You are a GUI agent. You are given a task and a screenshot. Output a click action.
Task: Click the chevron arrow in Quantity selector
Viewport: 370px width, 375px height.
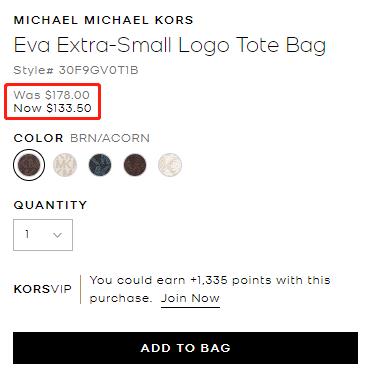tap(57, 235)
